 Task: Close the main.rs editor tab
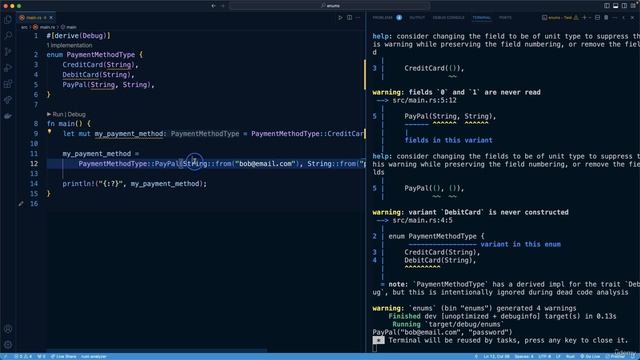[51, 18]
